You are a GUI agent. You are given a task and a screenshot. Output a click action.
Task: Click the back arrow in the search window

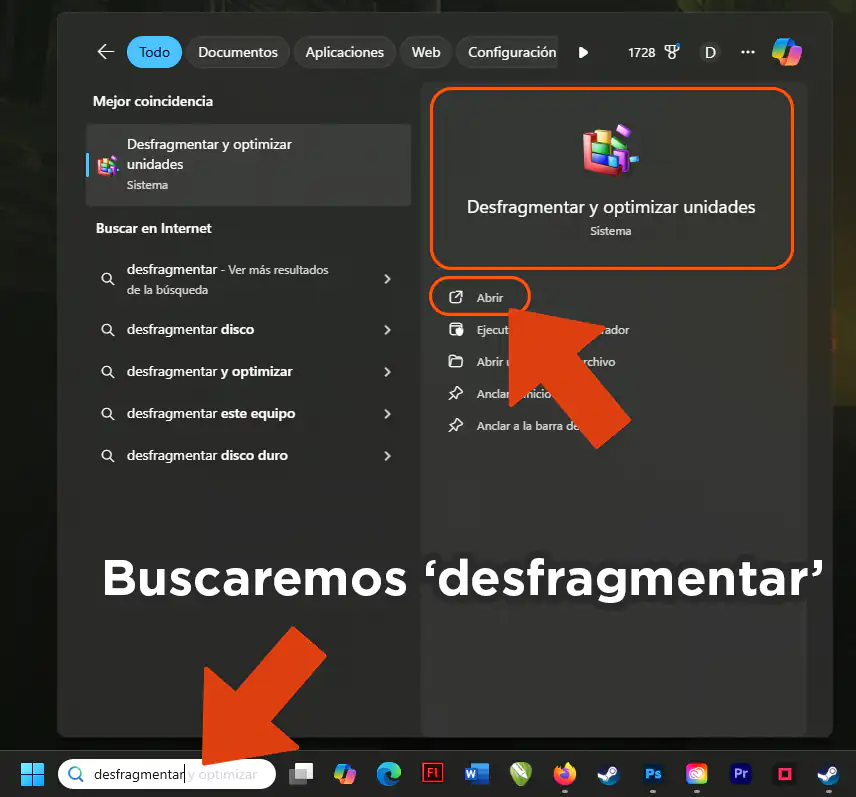106,52
